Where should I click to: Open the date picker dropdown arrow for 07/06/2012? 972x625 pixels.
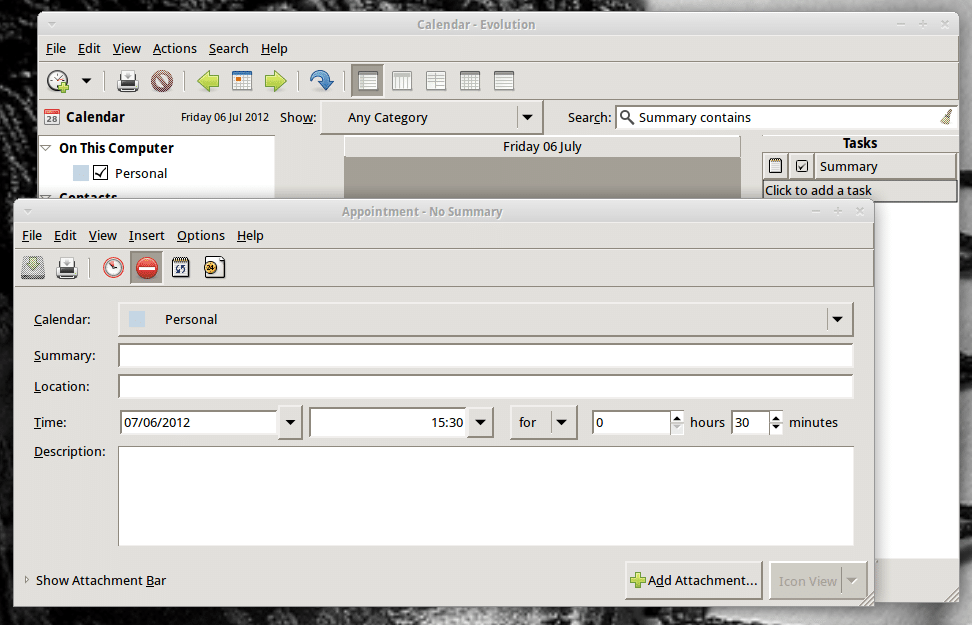click(x=290, y=423)
